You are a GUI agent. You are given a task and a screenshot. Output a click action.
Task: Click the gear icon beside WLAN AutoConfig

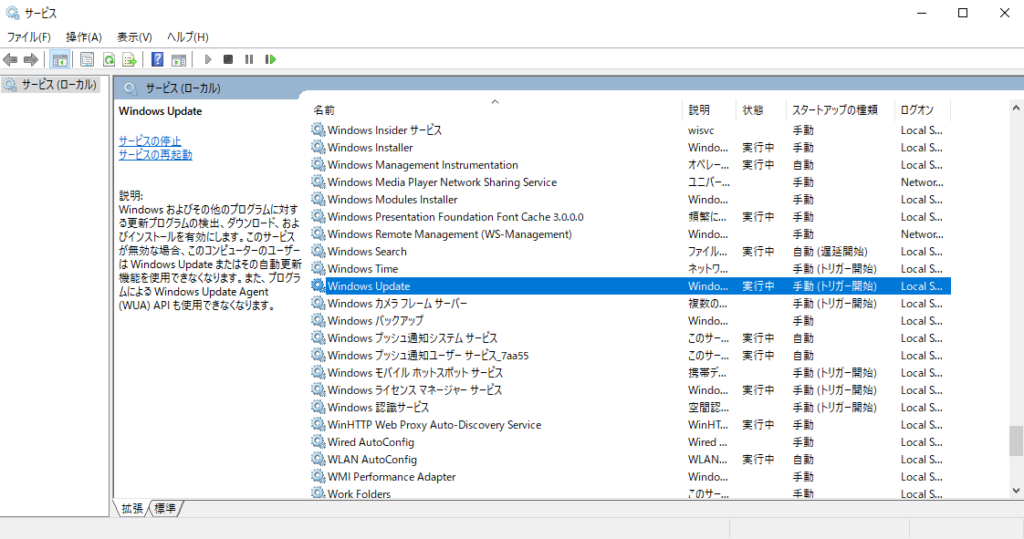click(318, 459)
